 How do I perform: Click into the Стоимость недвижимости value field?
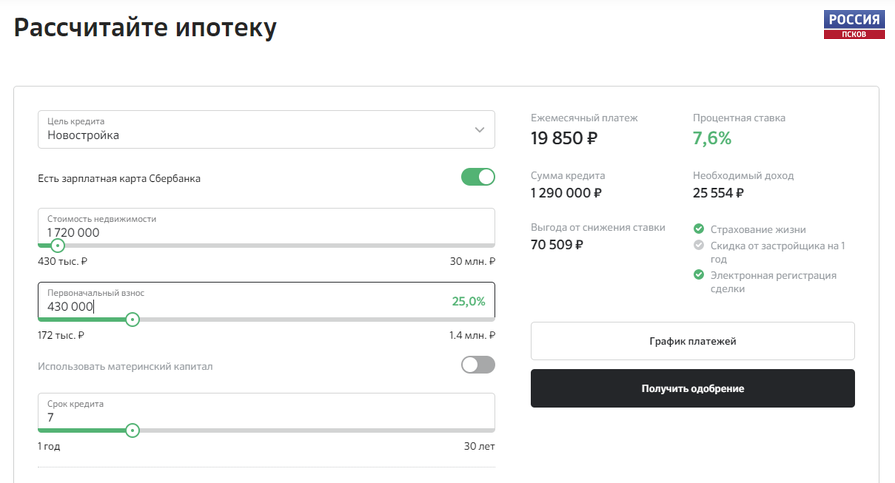[x=266, y=227]
